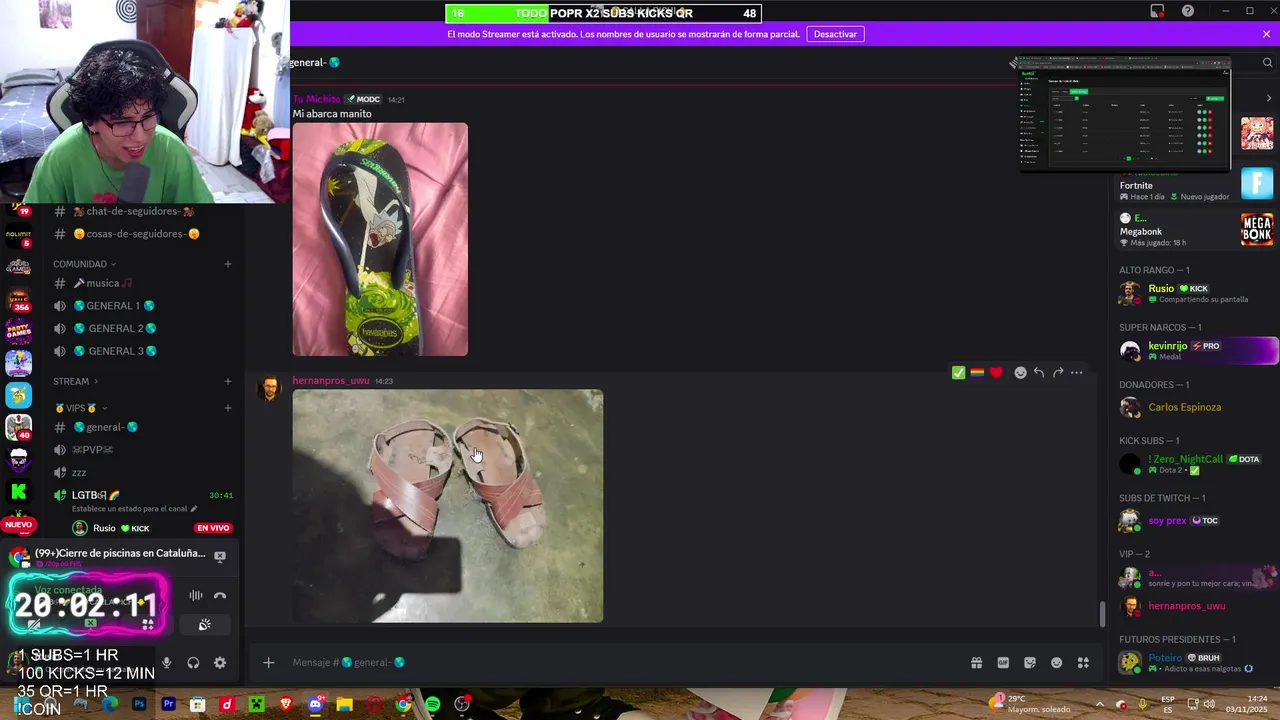Open the cosas-de-seguidores text channel

click(143, 234)
